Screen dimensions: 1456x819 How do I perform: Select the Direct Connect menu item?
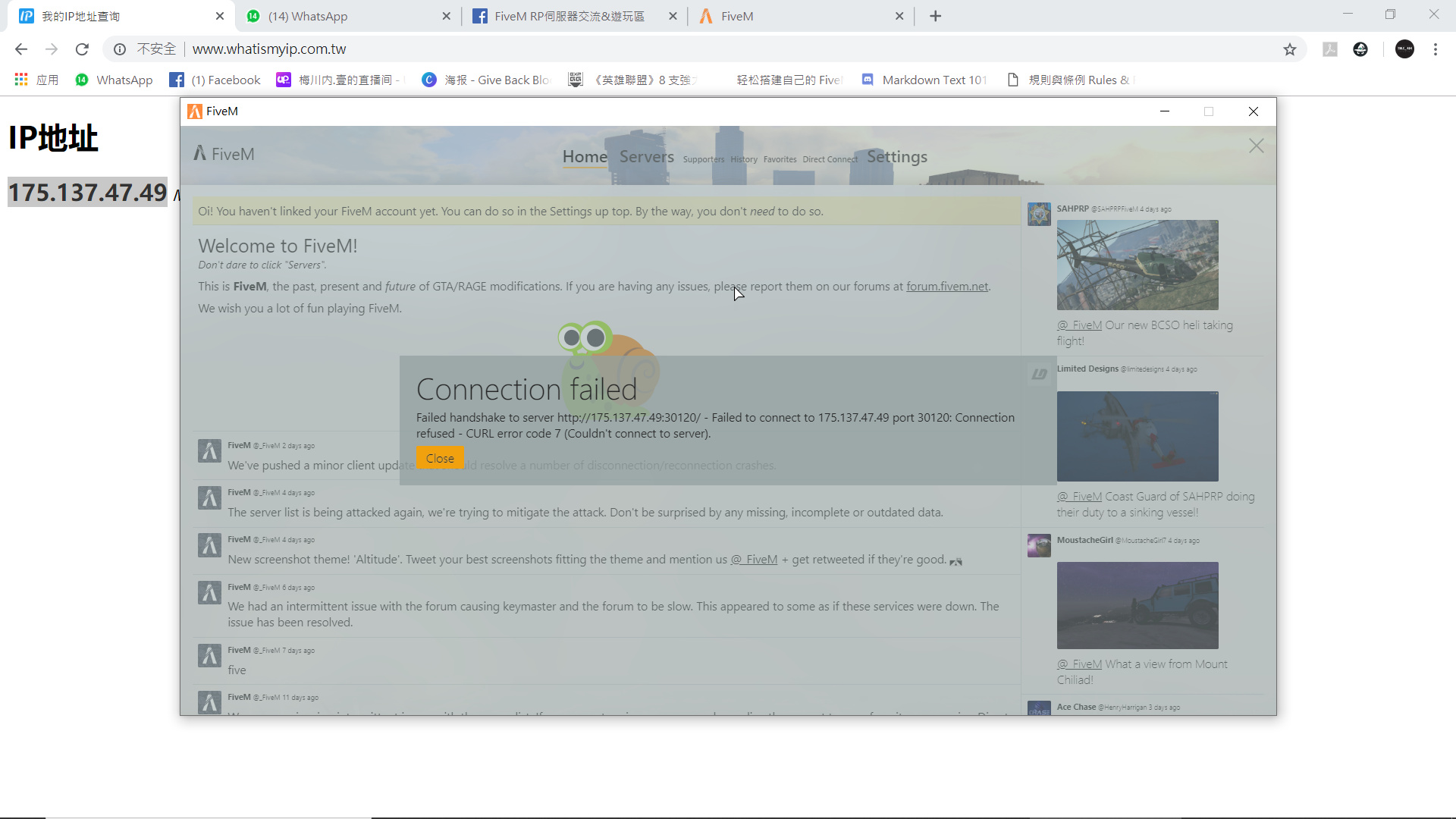pyautogui.click(x=830, y=159)
